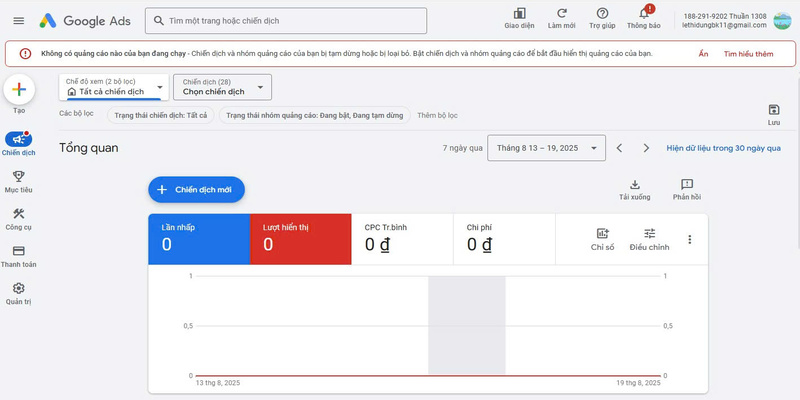The image size is (800, 400).
Task: Open the Trợ giúp help icon
Action: click(602, 14)
